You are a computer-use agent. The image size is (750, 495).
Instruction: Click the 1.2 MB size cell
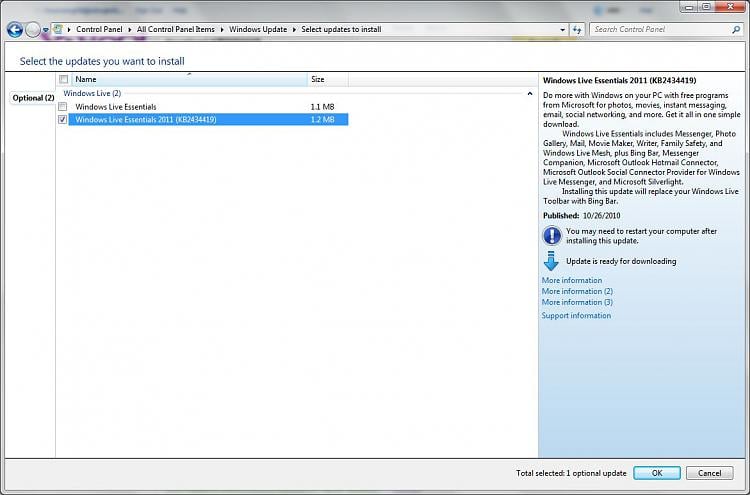pyautogui.click(x=322, y=120)
